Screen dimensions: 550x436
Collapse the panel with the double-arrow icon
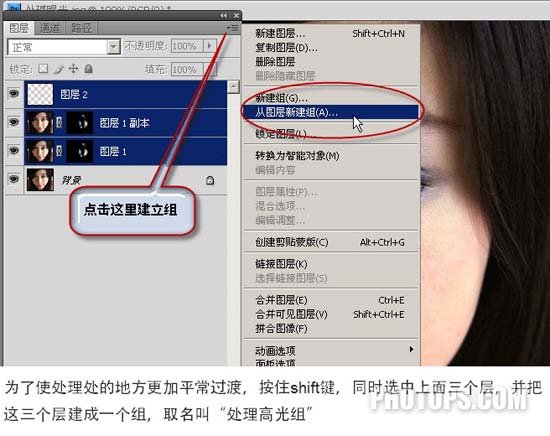click(x=223, y=15)
